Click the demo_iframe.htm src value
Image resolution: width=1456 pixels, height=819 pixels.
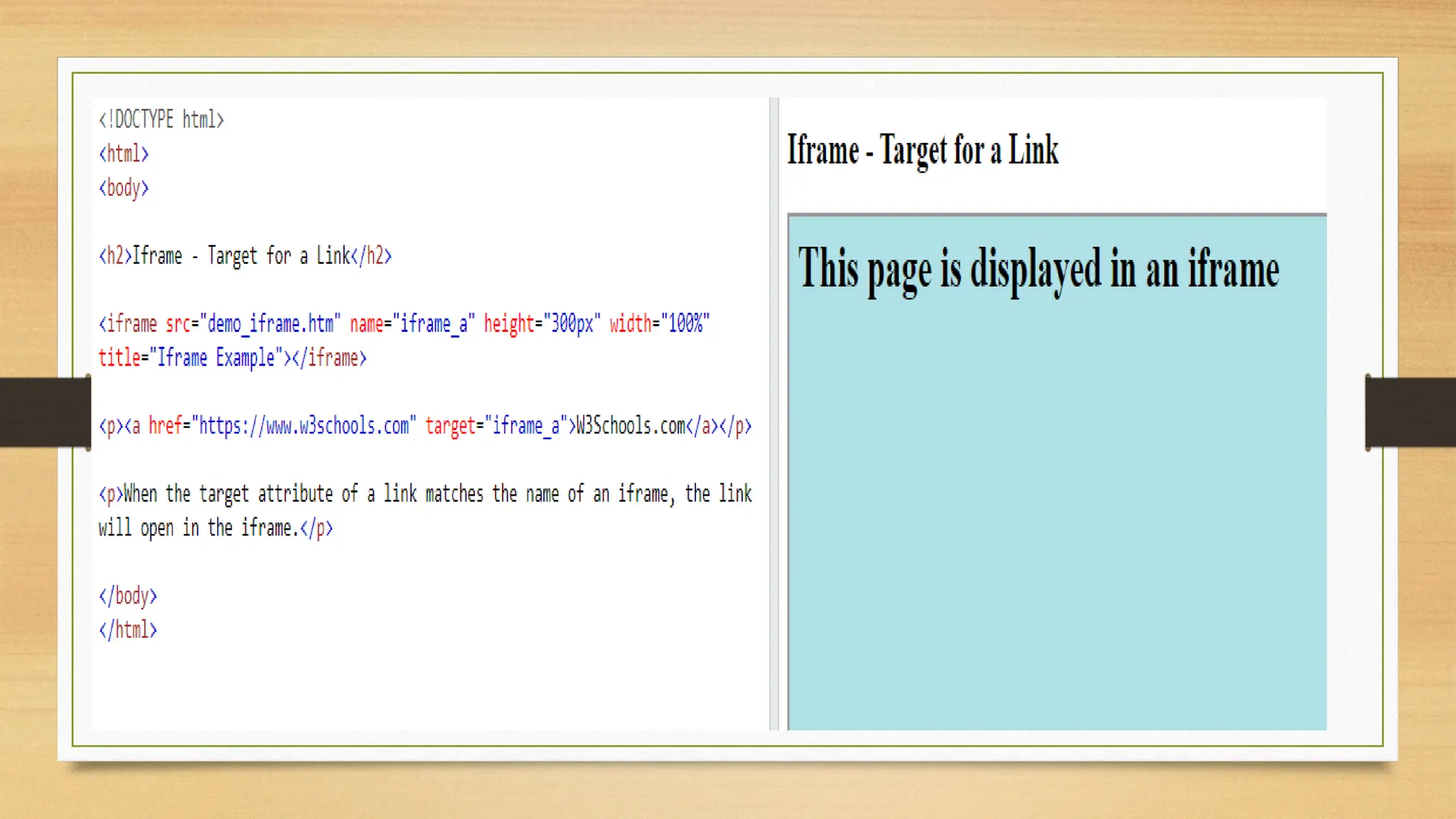click(x=270, y=324)
